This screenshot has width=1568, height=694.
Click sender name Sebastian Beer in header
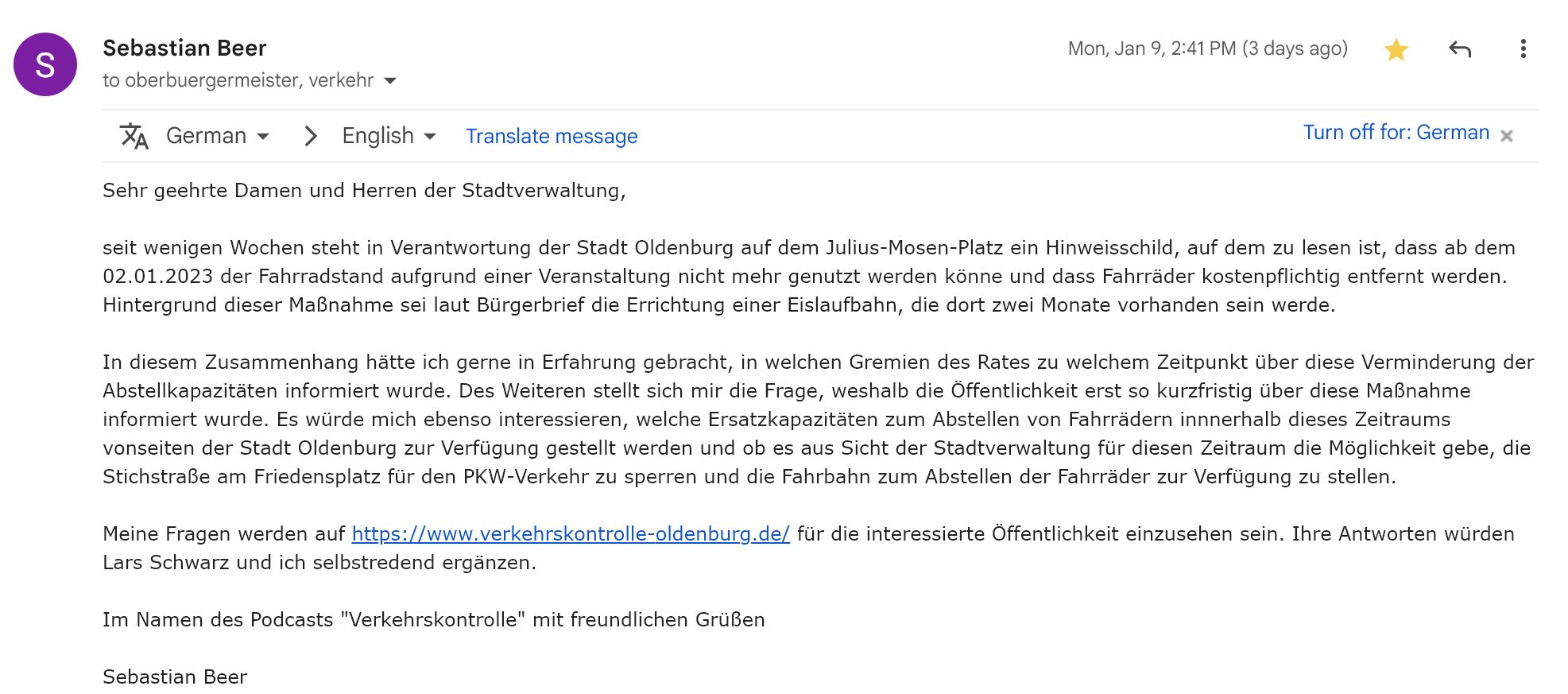click(x=184, y=48)
